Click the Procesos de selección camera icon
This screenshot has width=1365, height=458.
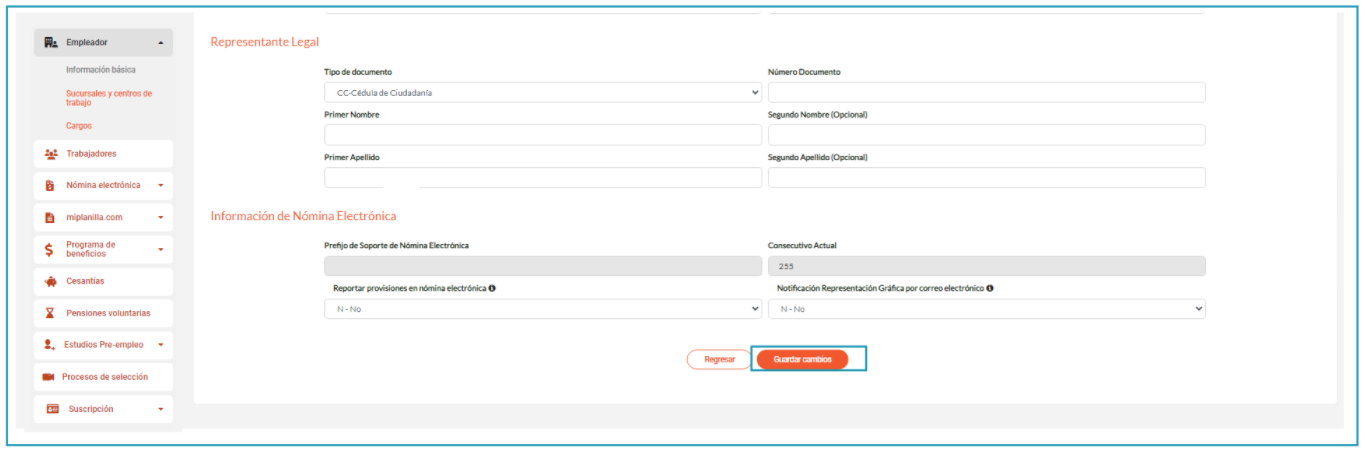coord(48,377)
